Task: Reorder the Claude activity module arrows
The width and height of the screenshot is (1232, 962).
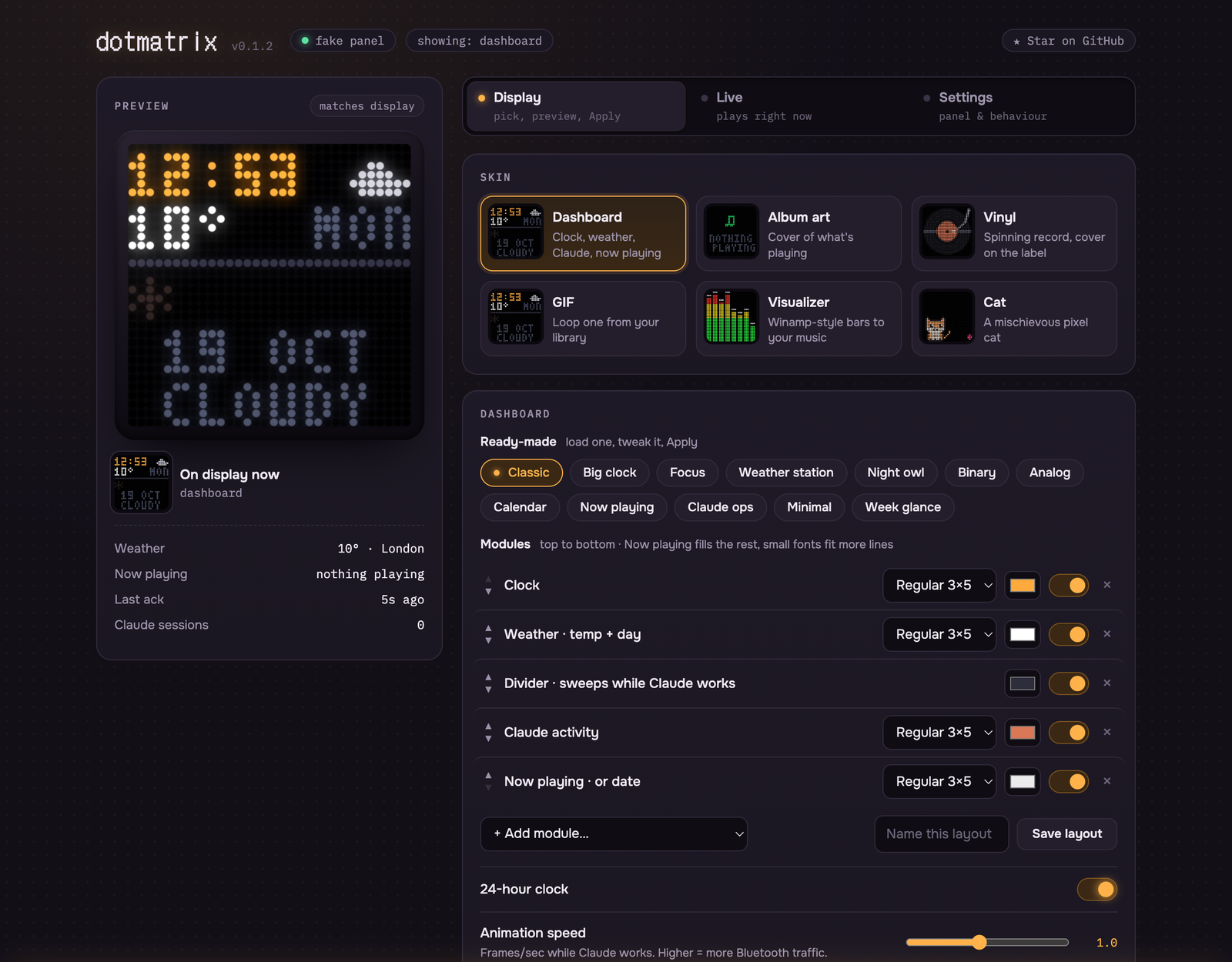Action: click(488, 733)
